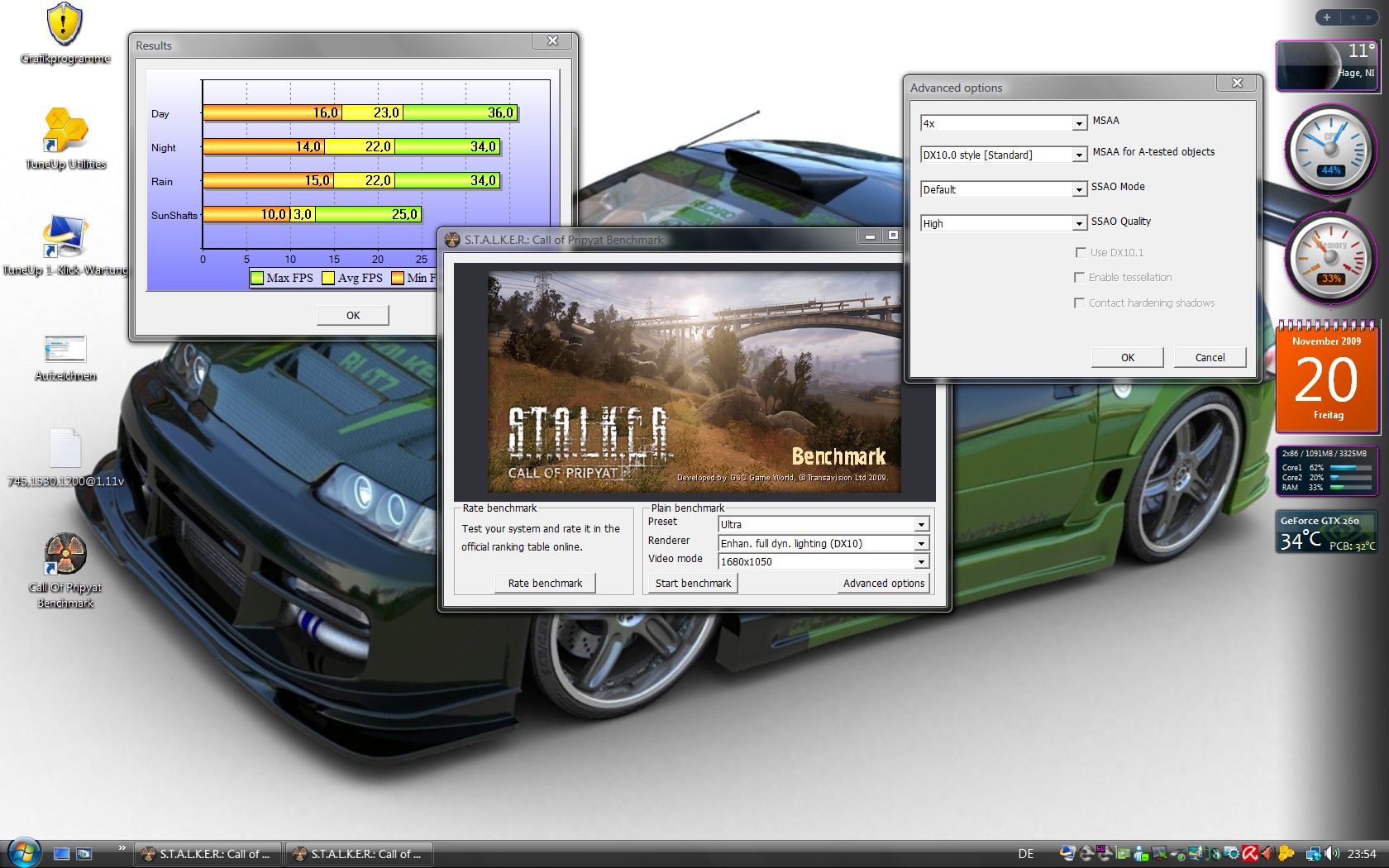
Task: Click the Rate benchmark button
Action: click(545, 583)
